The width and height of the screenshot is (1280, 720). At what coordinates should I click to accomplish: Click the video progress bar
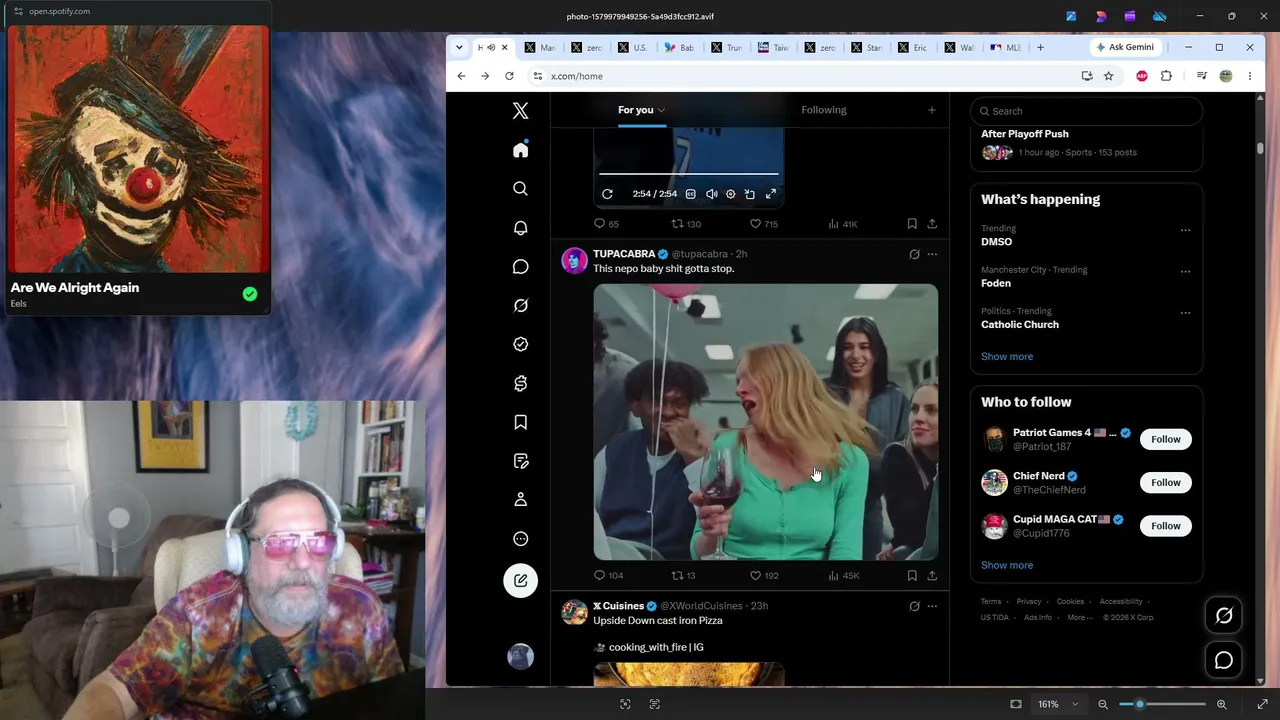pyautogui.click(x=688, y=174)
